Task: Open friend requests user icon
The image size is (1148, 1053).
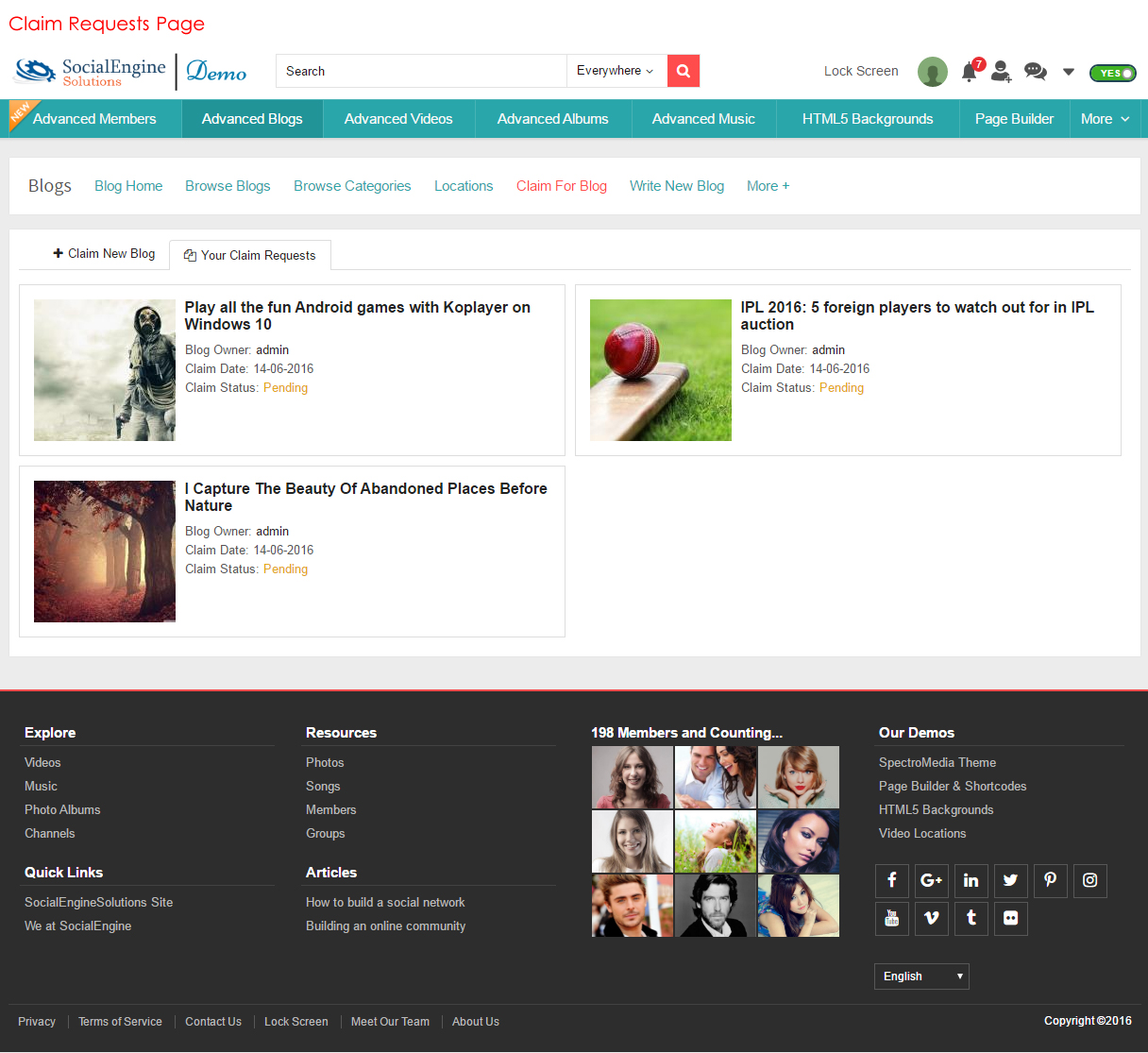Action: coord(1001,71)
